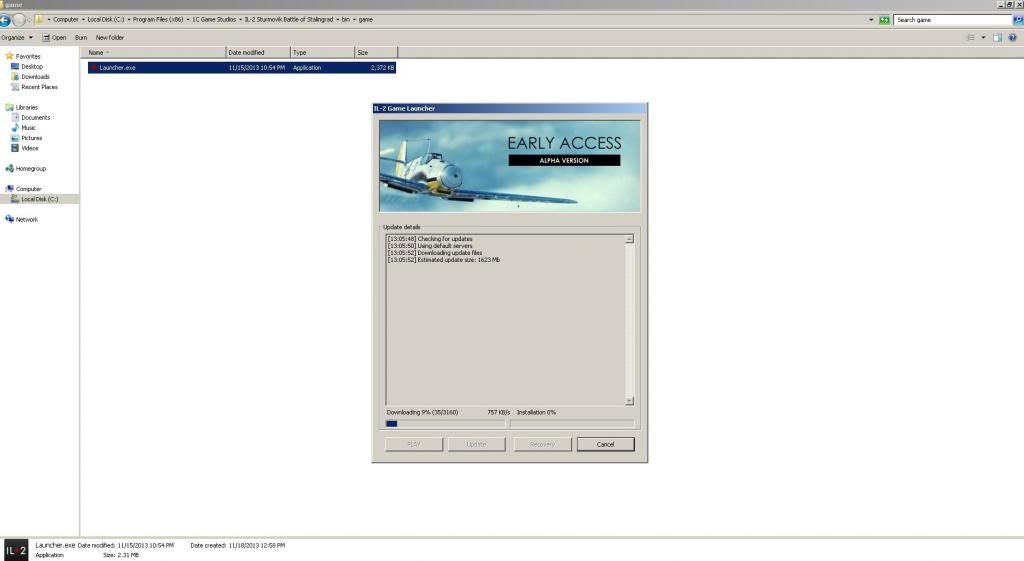Click the IL-2 Game Launcher title bar

click(x=509, y=108)
